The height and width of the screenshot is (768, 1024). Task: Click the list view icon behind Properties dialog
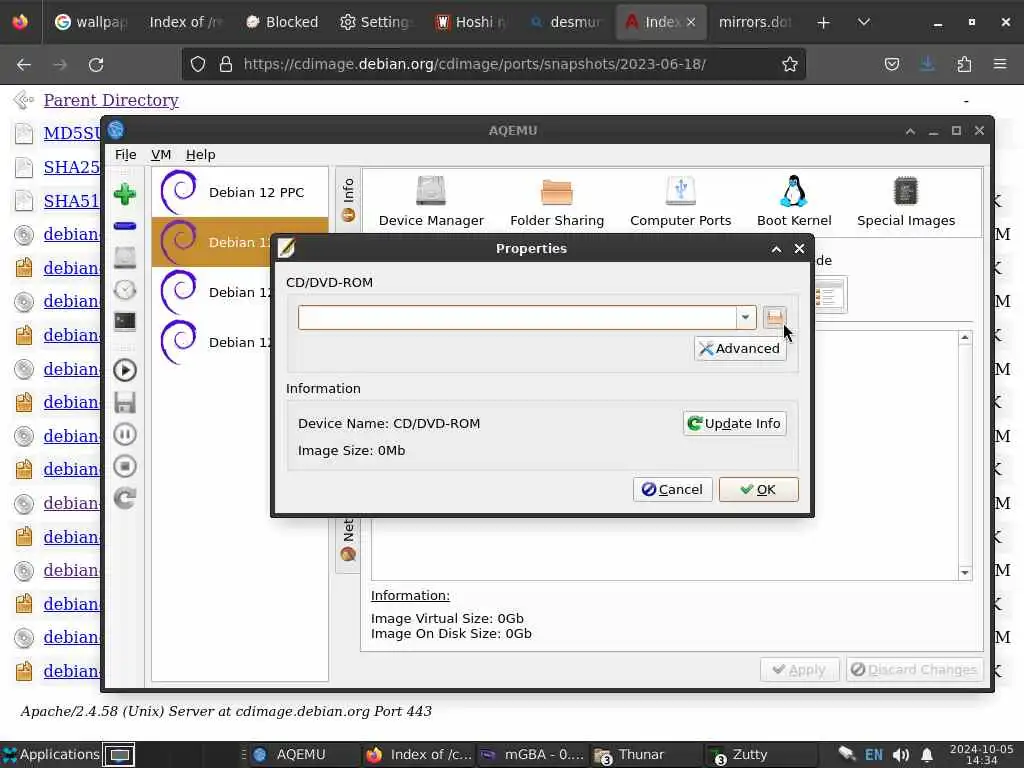click(x=830, y=295)
